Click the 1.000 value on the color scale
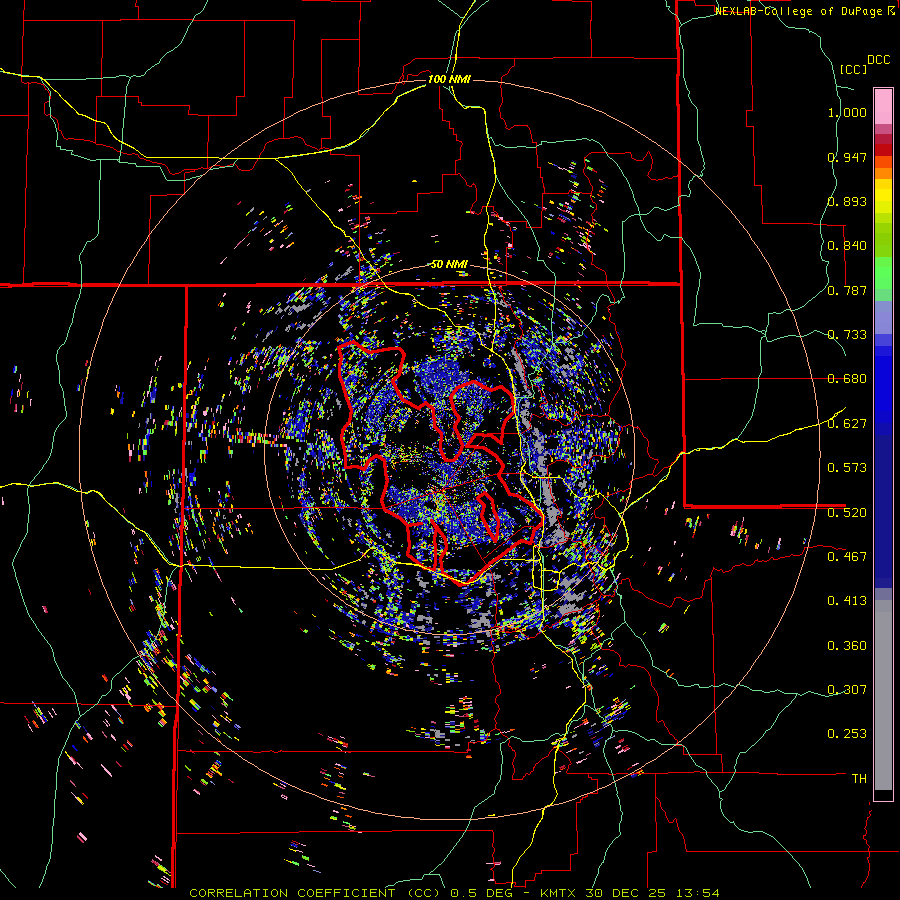The height and width of the screenshot is (900, 900). (847, 112)
